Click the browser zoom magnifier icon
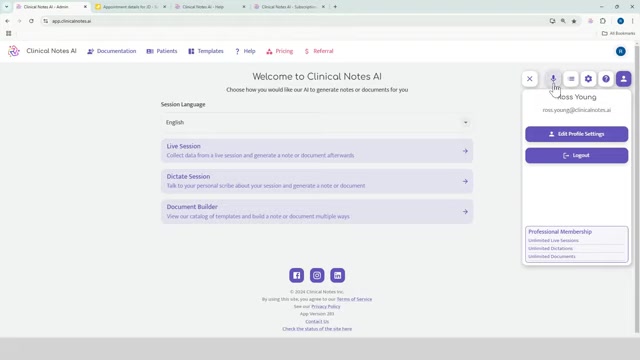Image resolution: width=640 pixels, height=360 pixels. tap(563, 21)
